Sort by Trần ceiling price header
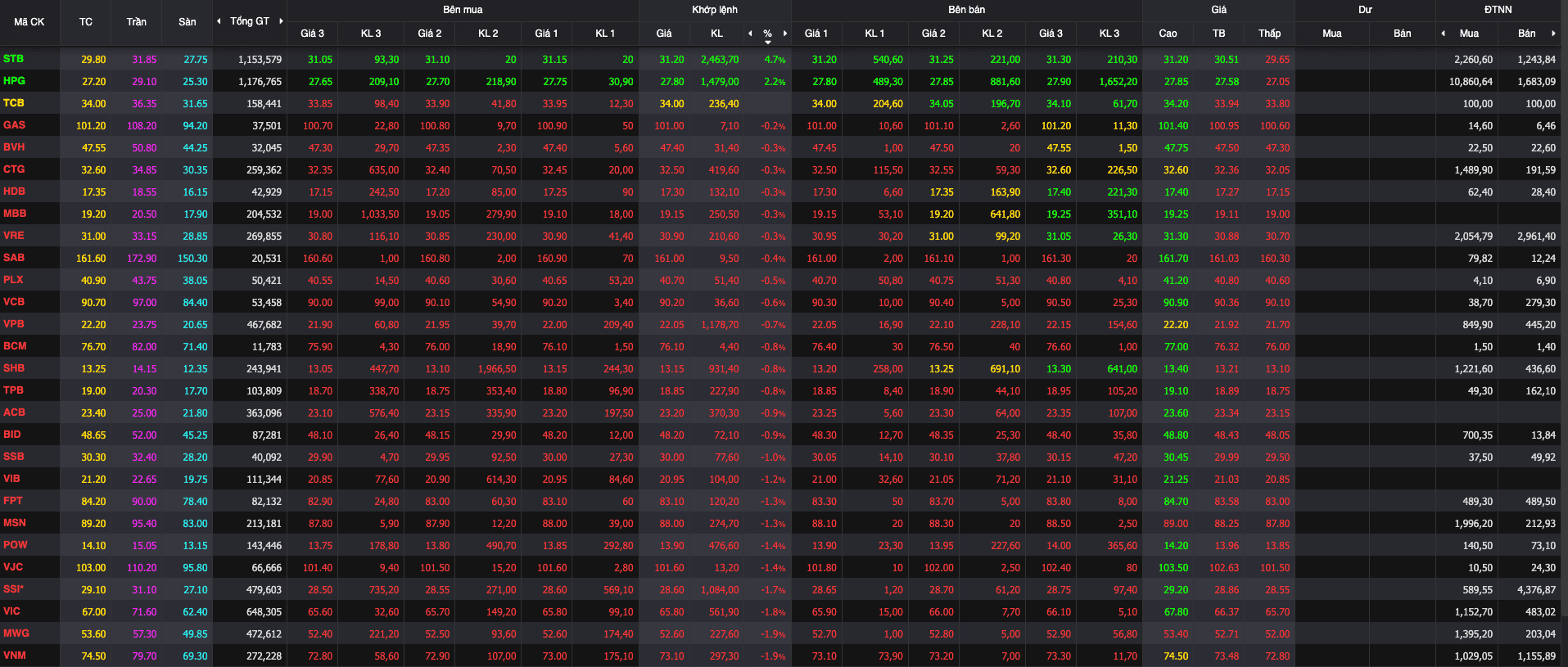The height and width of the screenshot is (667, 1568). pos(137,22)
